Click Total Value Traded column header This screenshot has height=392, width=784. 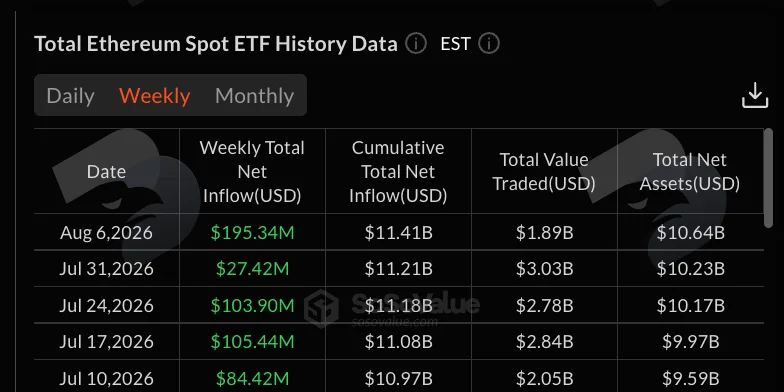point(544,172)
